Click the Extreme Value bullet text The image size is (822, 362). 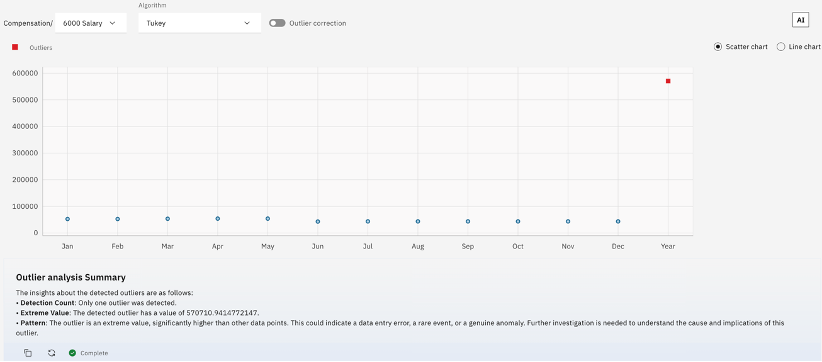pyautogui.click(x=138, y=313)
